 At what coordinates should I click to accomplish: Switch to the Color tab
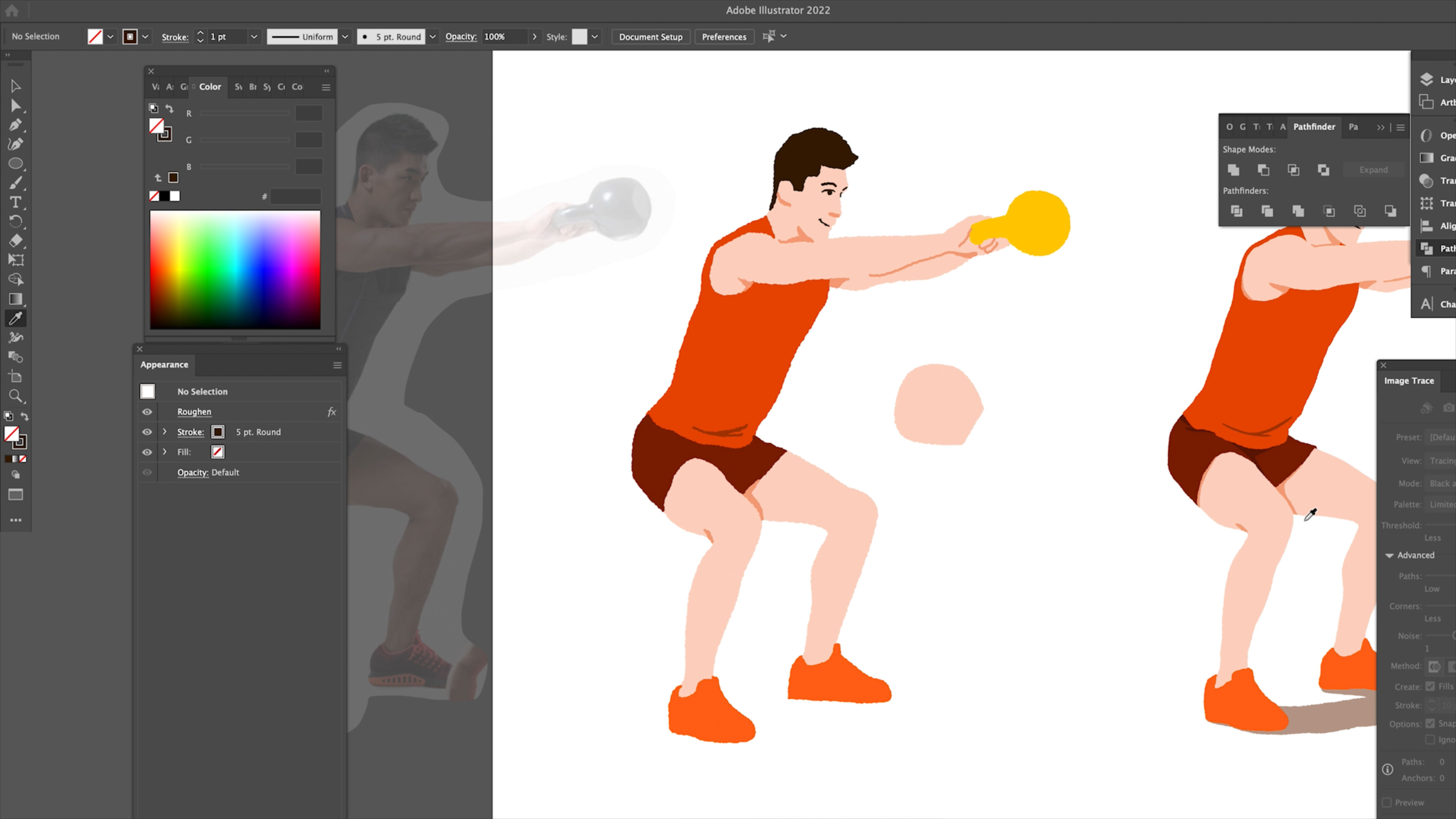point(210,86)
